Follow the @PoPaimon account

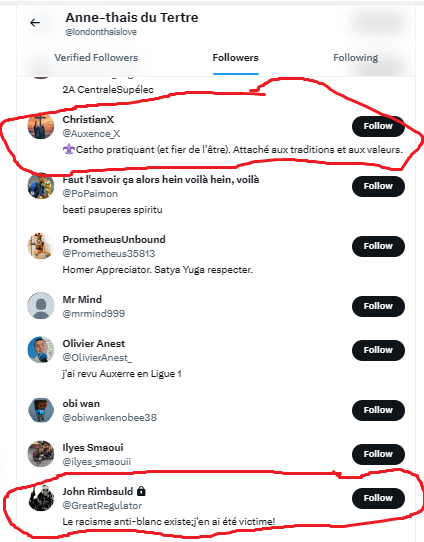(378, 186)
